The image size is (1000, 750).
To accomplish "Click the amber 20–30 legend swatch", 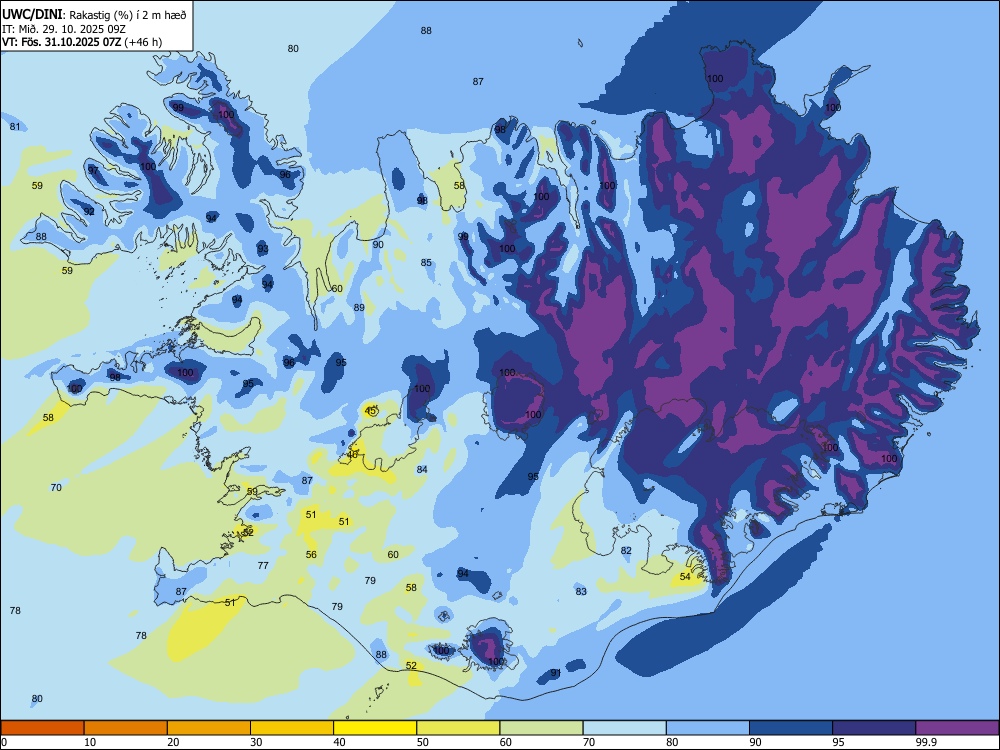I will (x=209, y=728).
